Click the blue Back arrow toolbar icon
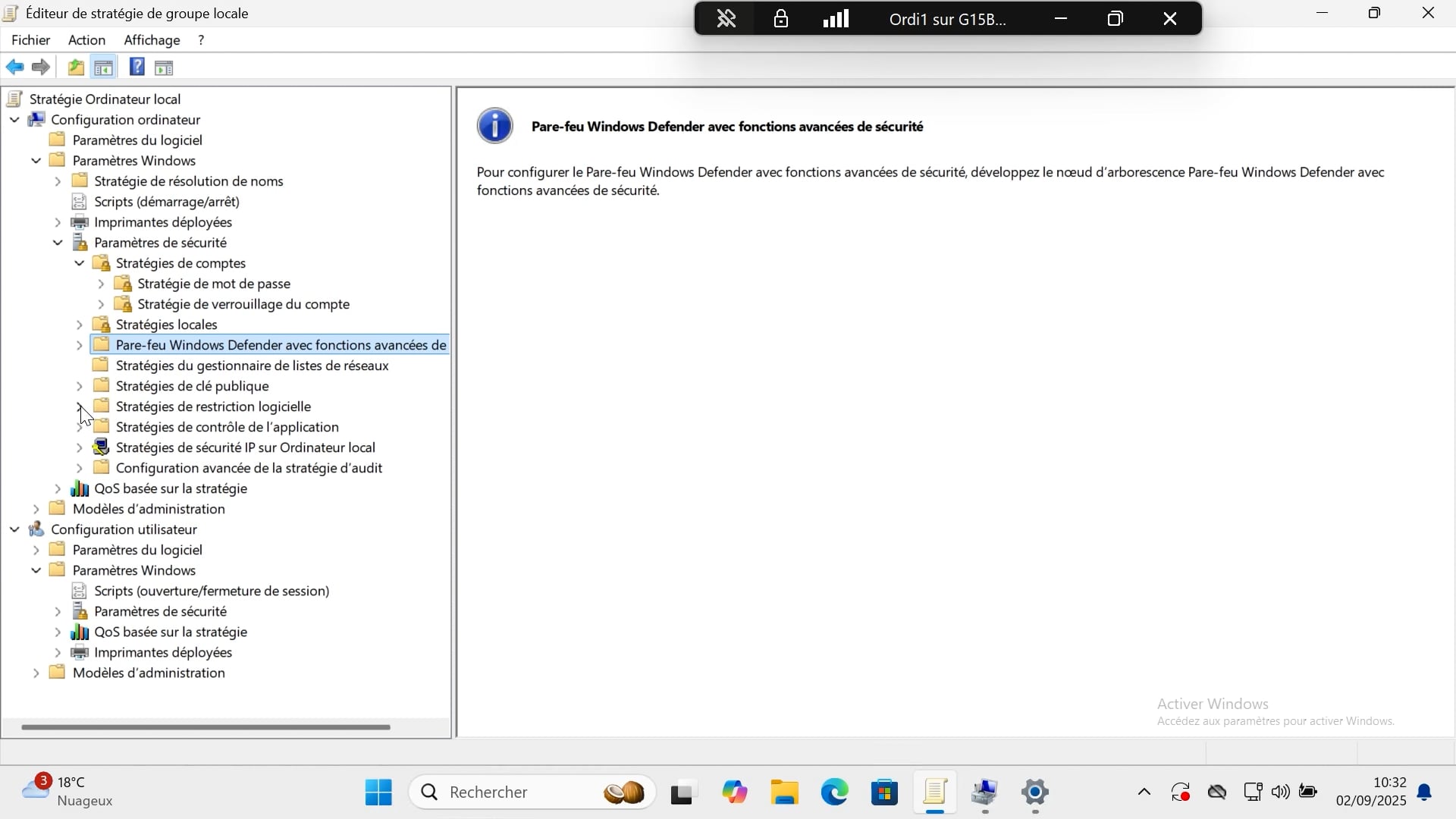The image size is (1456, 819). pyautogui.click(x=14, y=67)
